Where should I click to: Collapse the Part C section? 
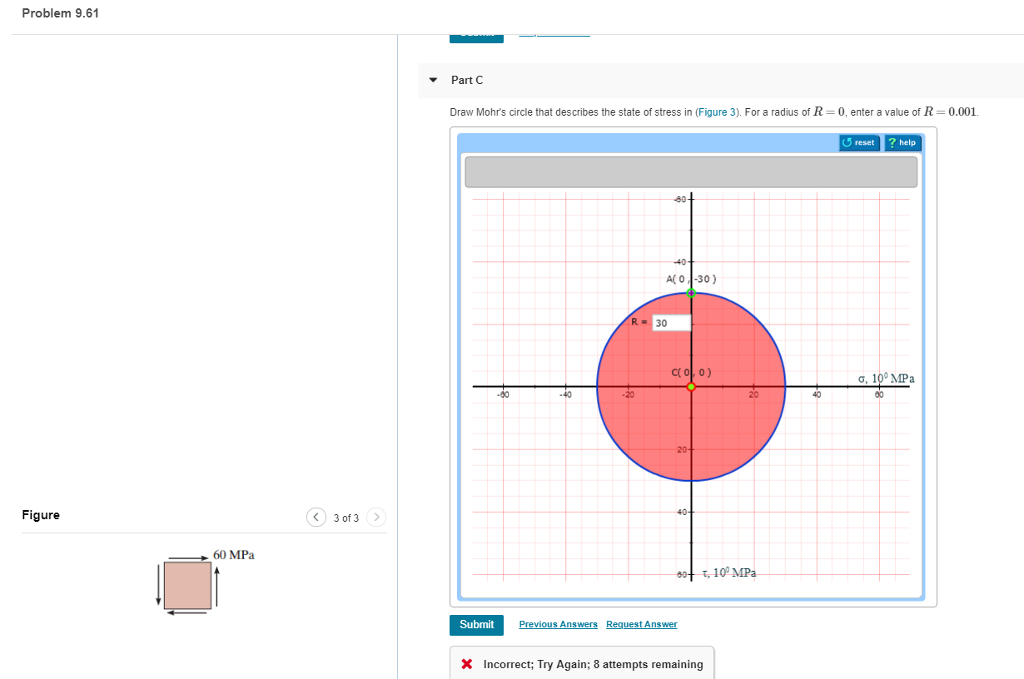pos(431,80)
